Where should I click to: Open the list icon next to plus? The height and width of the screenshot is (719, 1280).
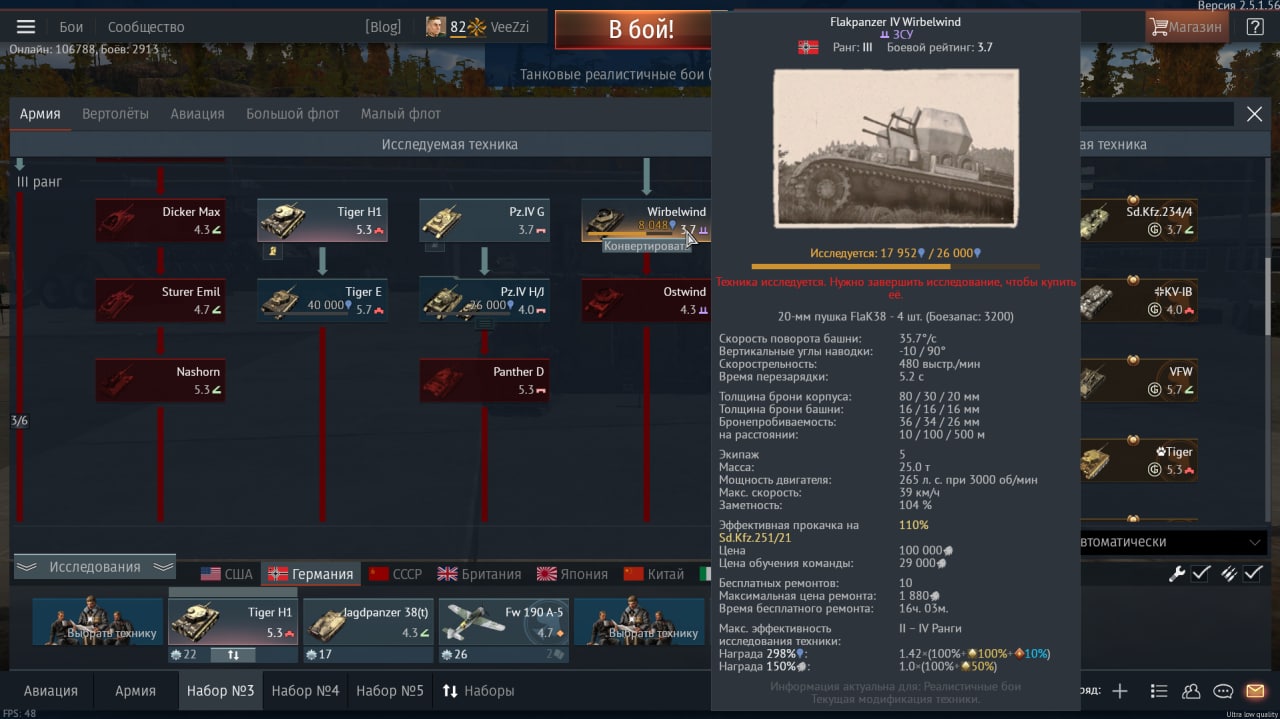(x=1158, y=691)
